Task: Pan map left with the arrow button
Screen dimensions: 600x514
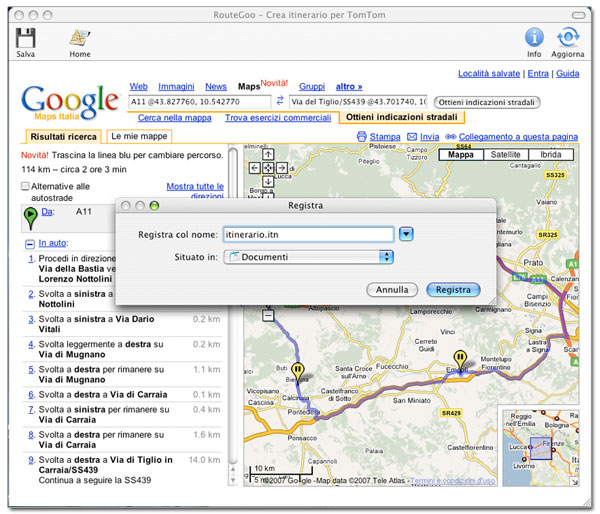Action: (x=254, y=168)
